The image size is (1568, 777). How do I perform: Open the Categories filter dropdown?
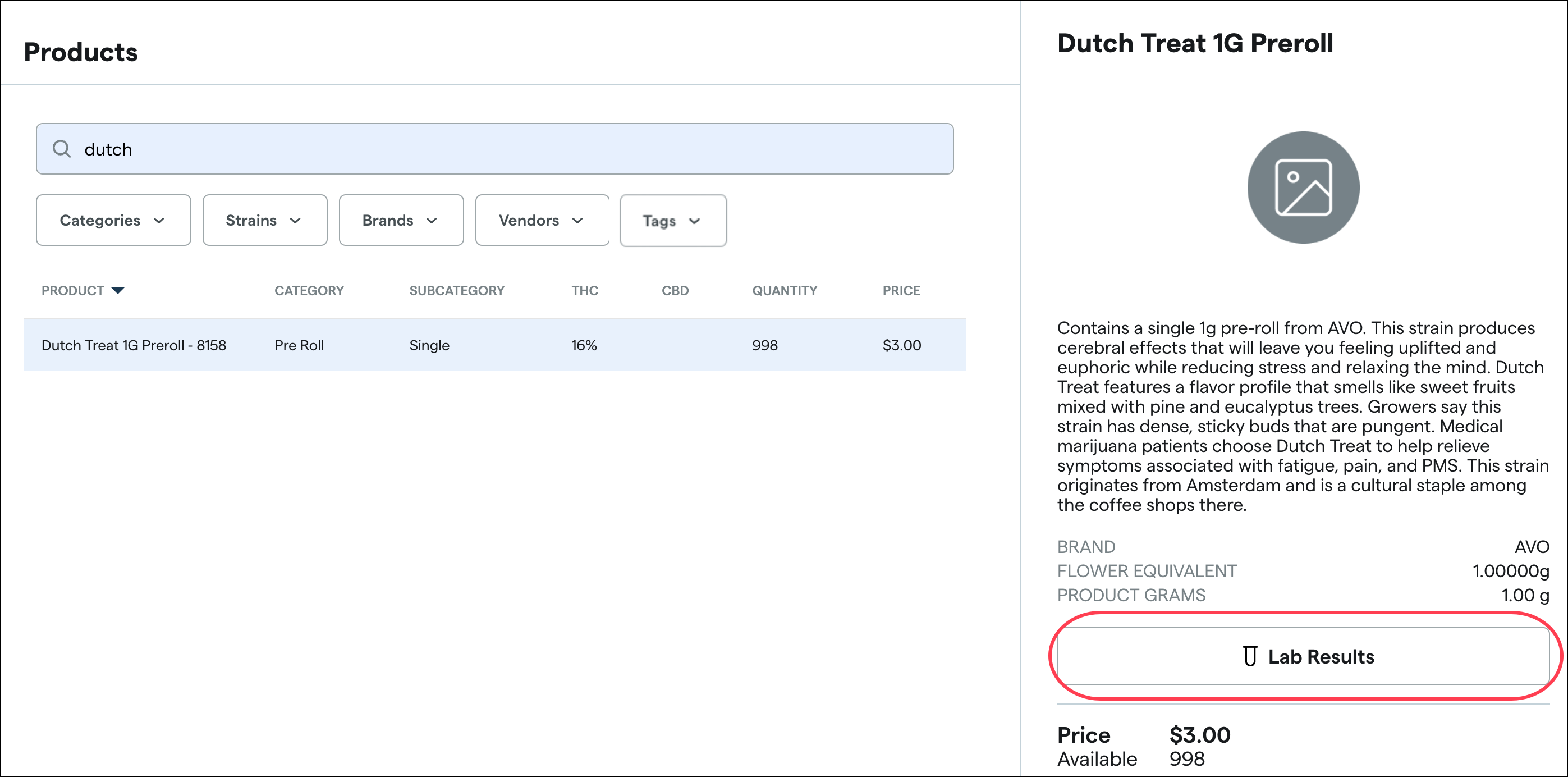pos(113,220)
